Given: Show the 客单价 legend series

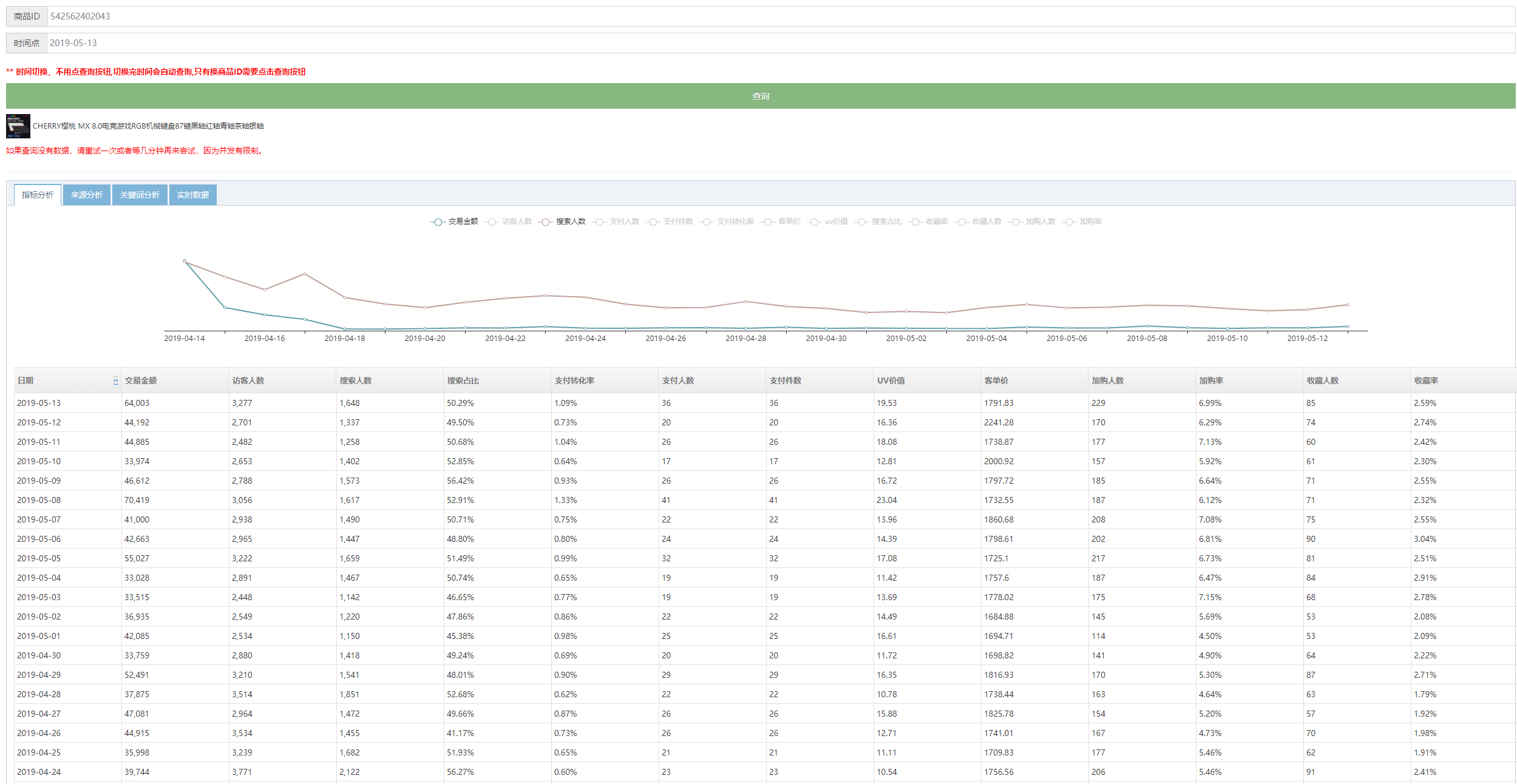Looking at the screenshot, I should tap(781, 221).
